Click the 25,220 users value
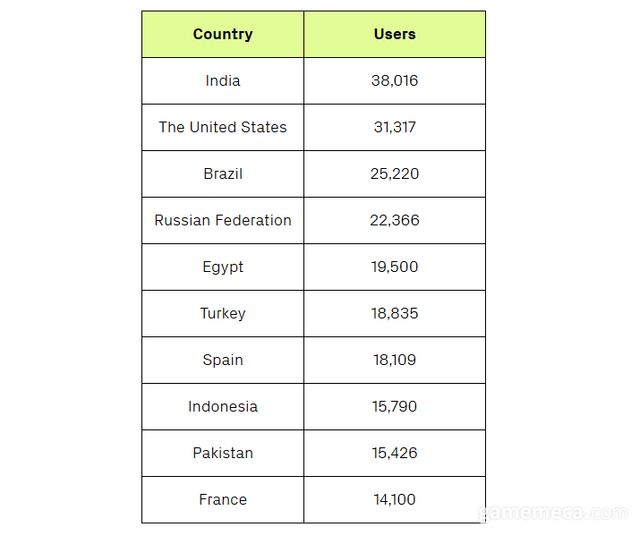Viewport: 640px width, 534px height. coord(394,174)
